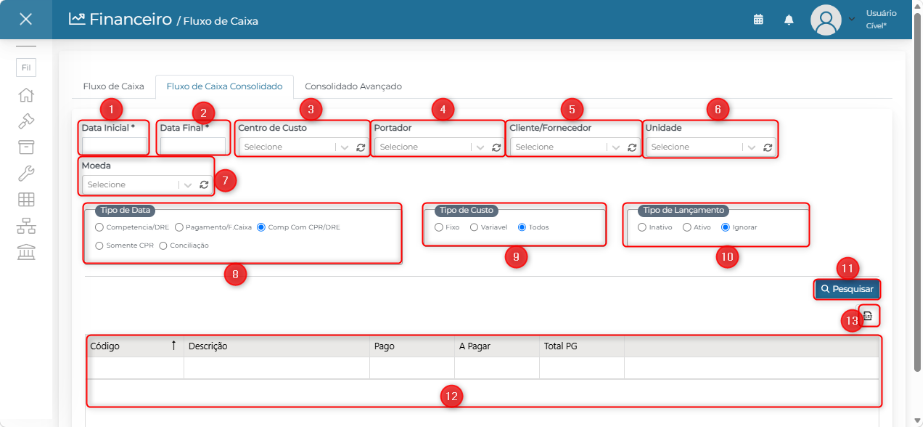Viewport: 924px width, 427px height.
Task: Focus the Data Final field
Action: click(x=193, y=145)
